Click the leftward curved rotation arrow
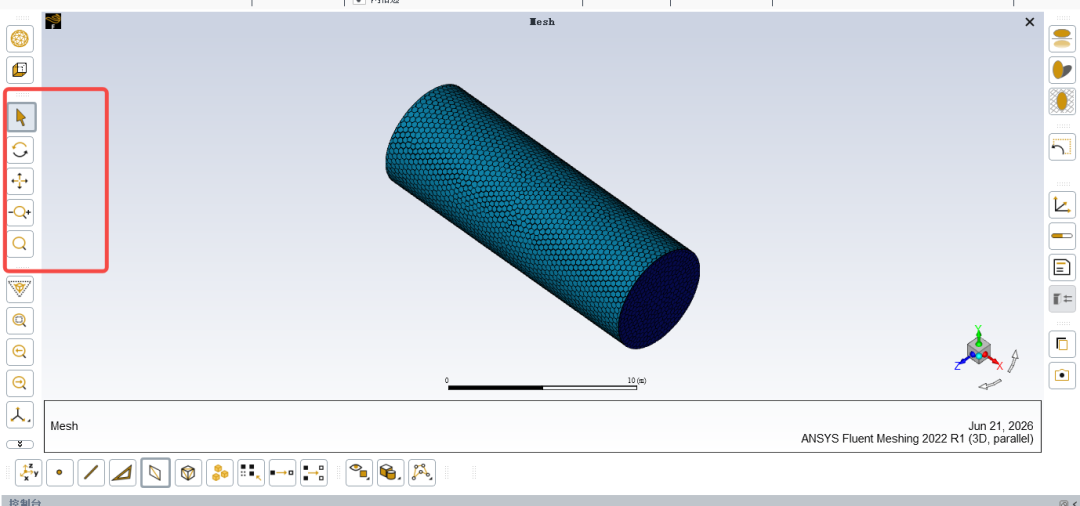The width and height of the screenshot is (1080, 506). (x=990, y=383)
